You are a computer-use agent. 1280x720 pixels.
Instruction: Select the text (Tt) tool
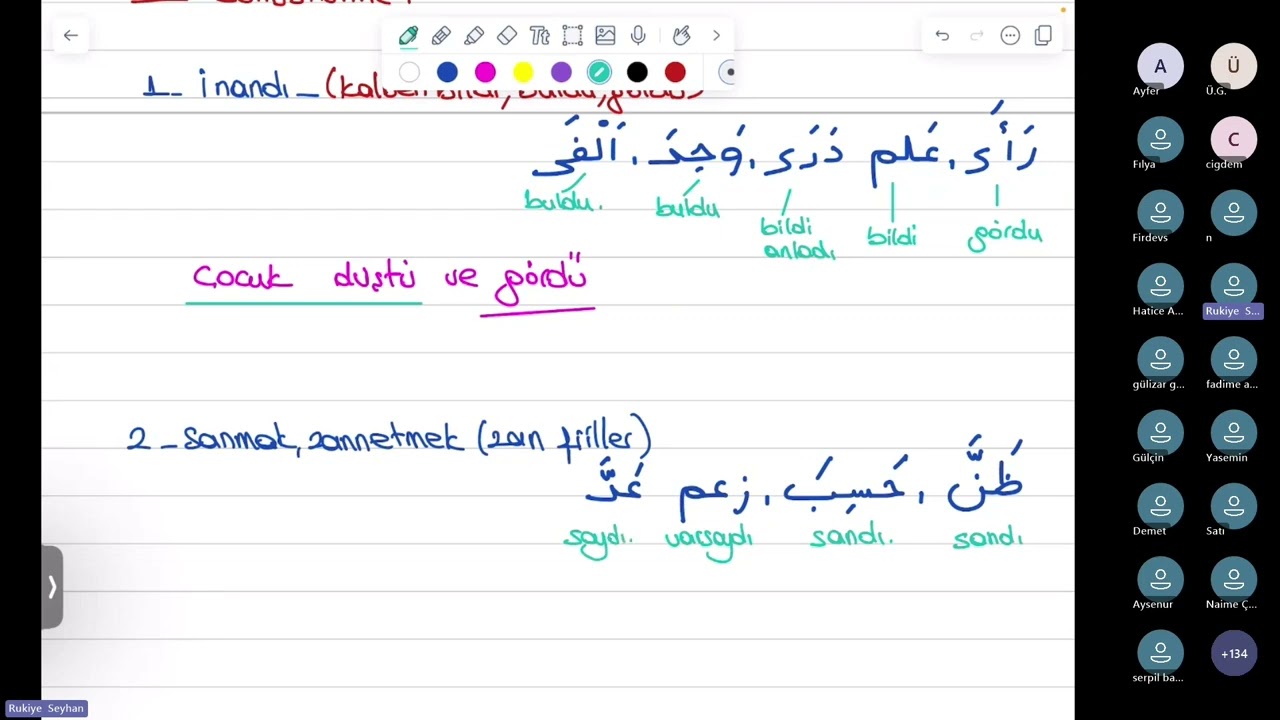tap(540, 36)
